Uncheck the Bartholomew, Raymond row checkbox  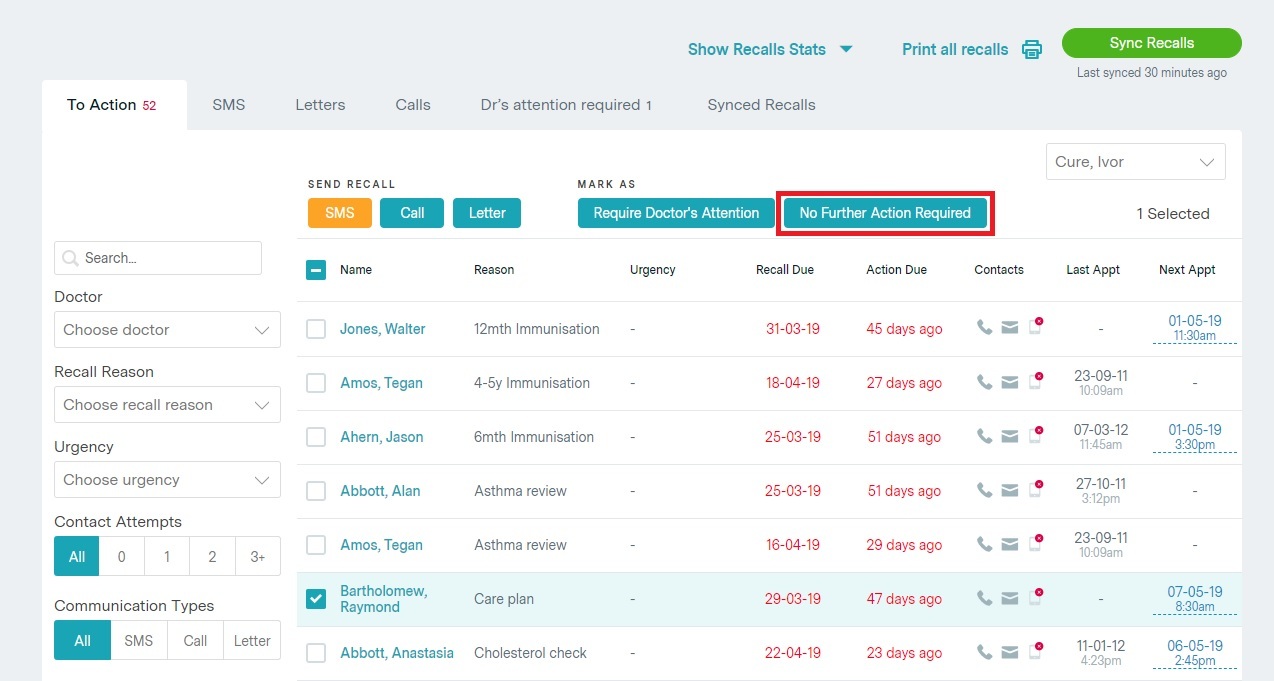[316, 598]
